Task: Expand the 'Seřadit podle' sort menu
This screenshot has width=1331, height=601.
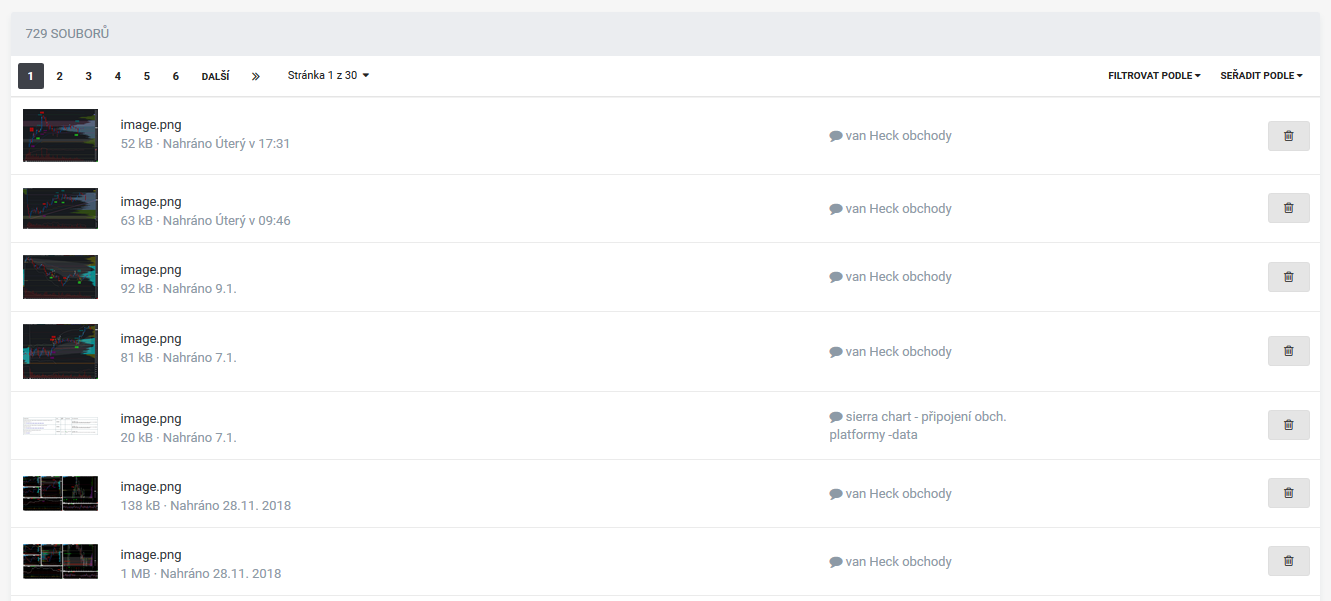Action: point(1261,76)
